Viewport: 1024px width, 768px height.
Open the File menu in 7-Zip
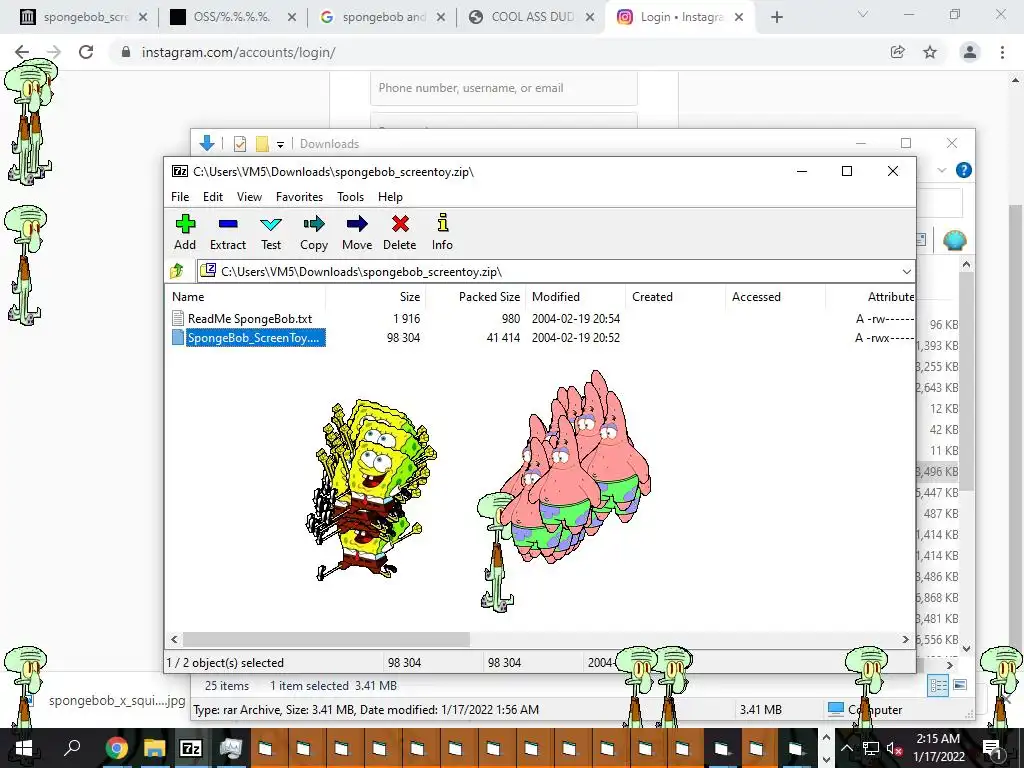click(x=180, y=197)
